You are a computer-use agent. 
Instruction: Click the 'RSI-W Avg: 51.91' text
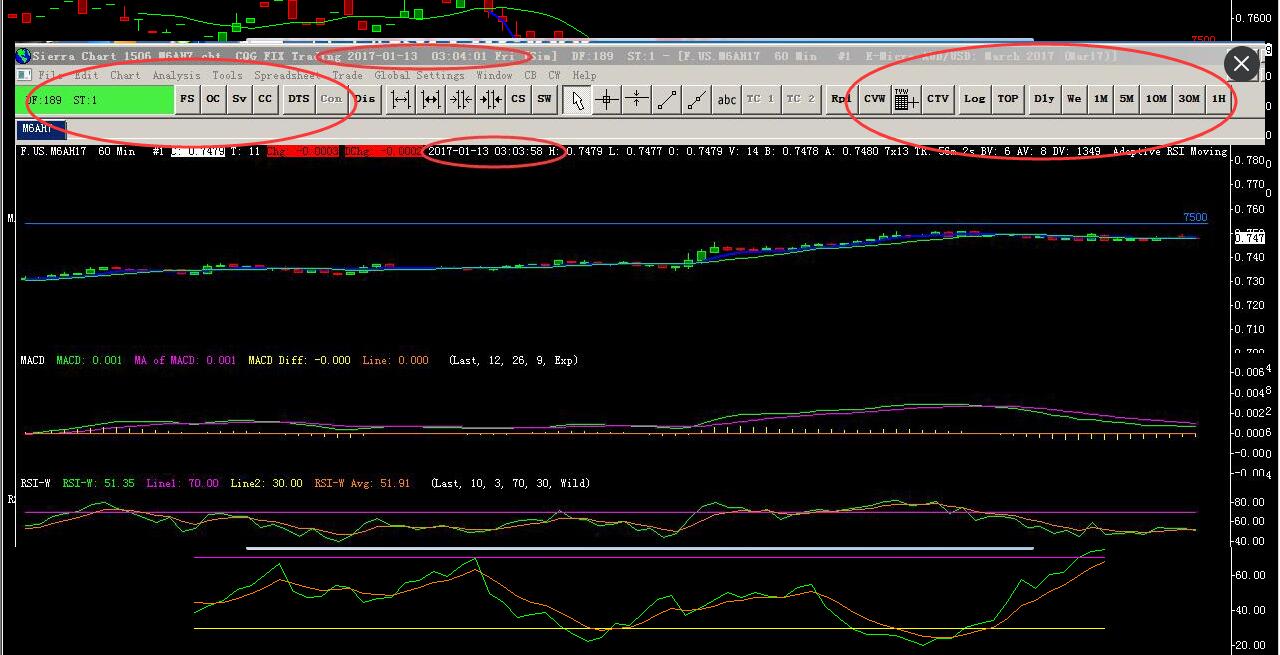(x=362, y=483)
